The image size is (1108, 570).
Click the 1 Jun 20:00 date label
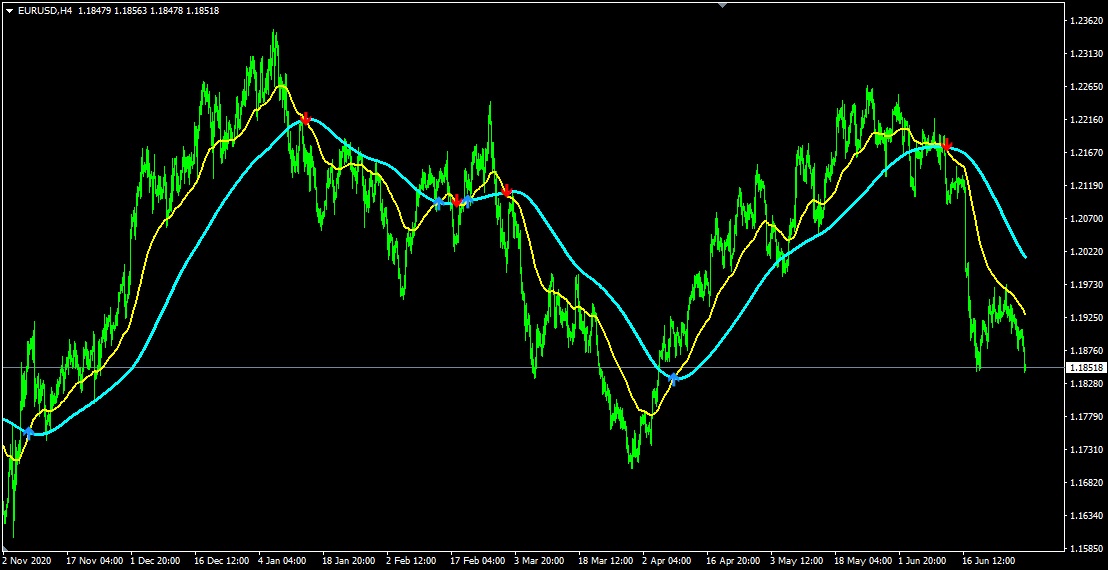click(924, 561)
